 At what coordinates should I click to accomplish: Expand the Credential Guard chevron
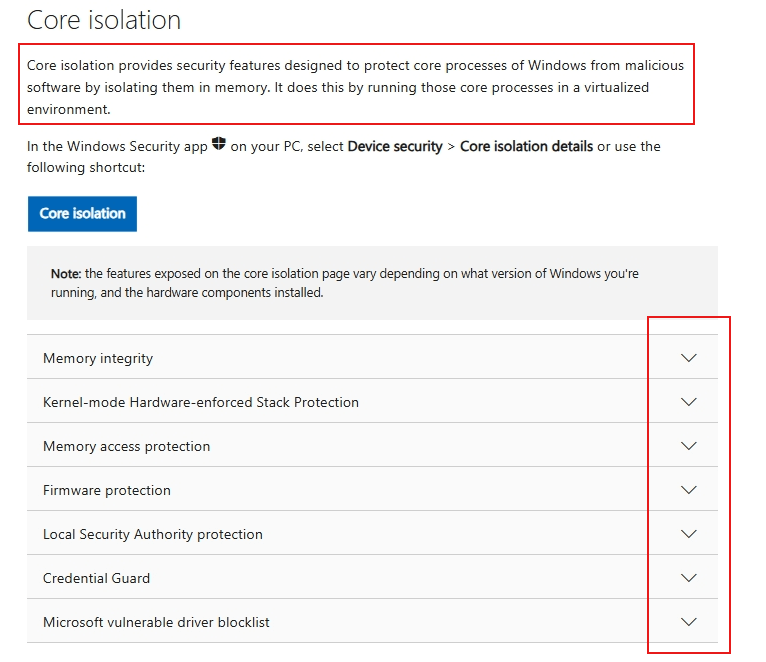(688, 577)
